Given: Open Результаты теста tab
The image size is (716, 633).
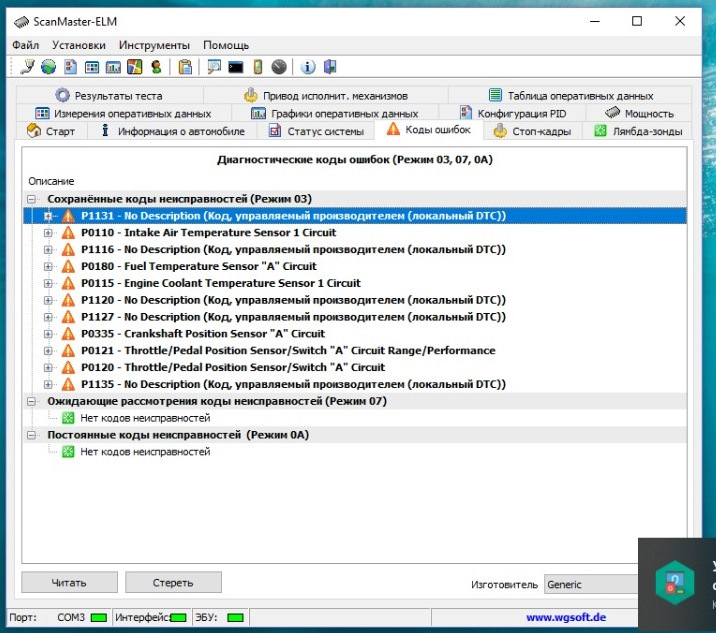Looking at the screenshot, I should (109, 96).
